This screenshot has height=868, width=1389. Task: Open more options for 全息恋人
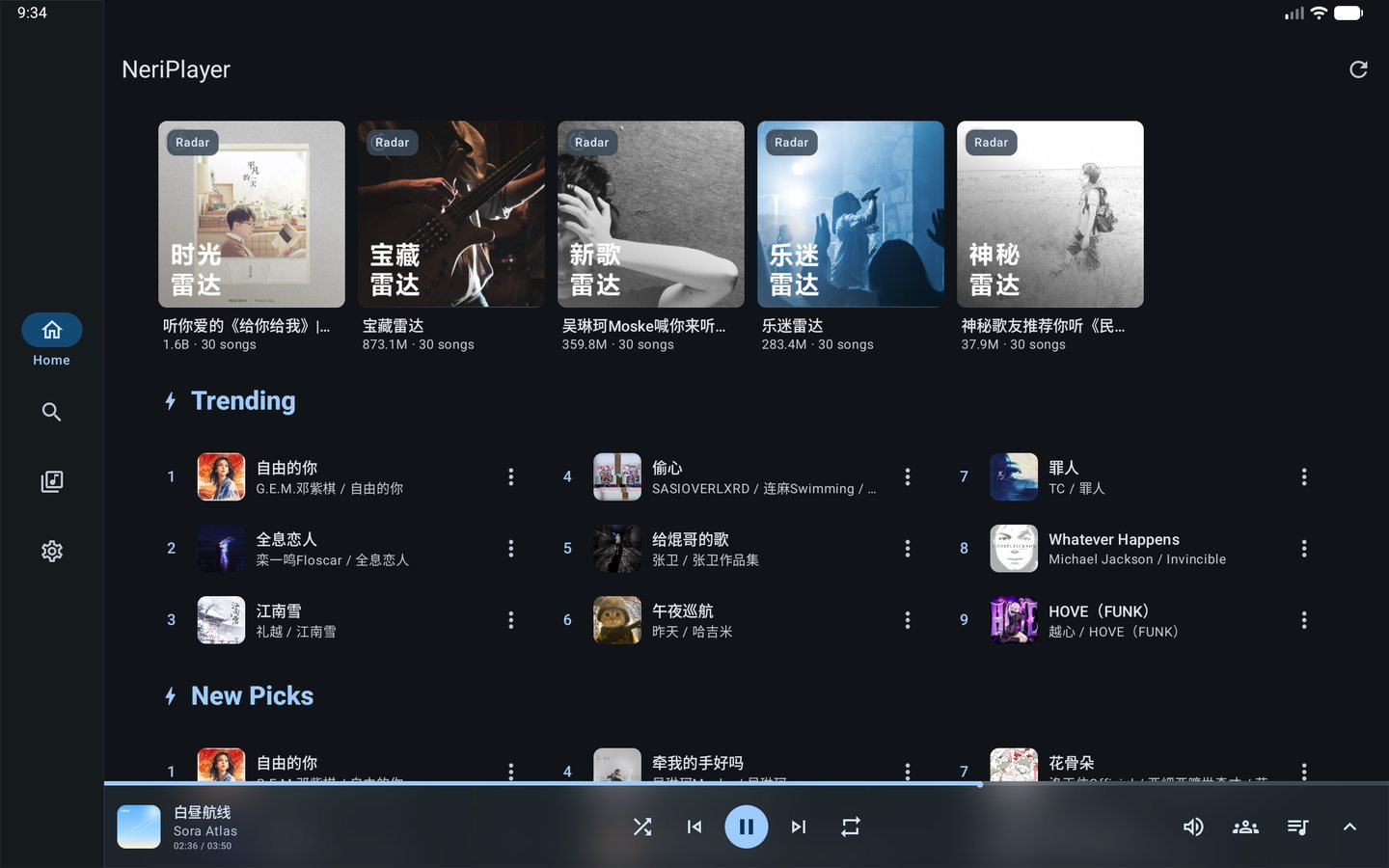(511, 548)
